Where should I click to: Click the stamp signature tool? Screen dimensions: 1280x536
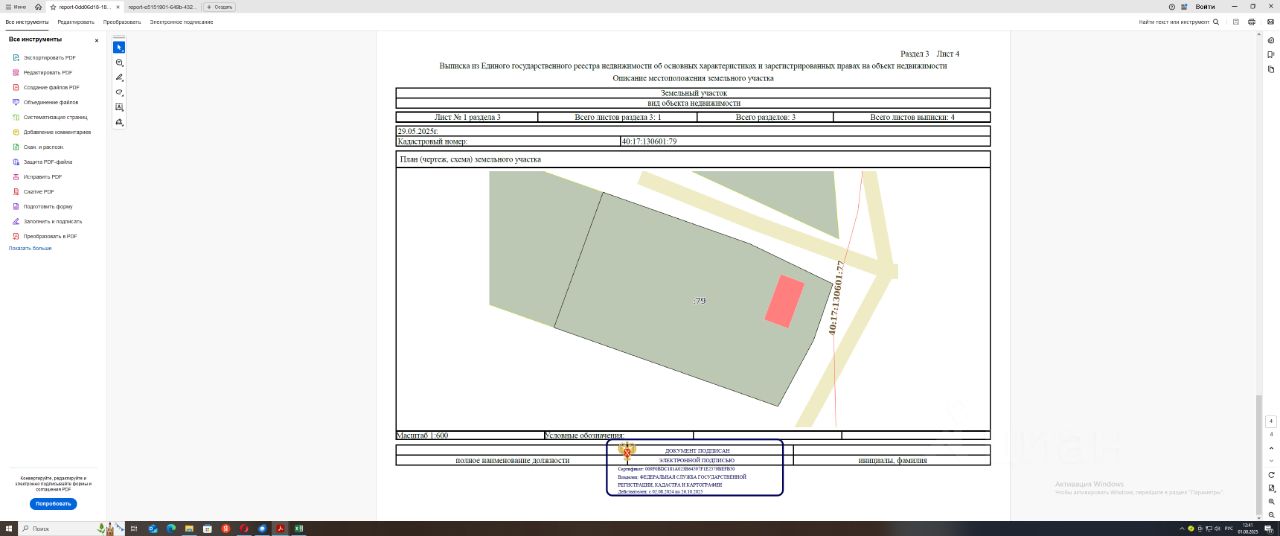pyautogui.click(x=120, y=122)
